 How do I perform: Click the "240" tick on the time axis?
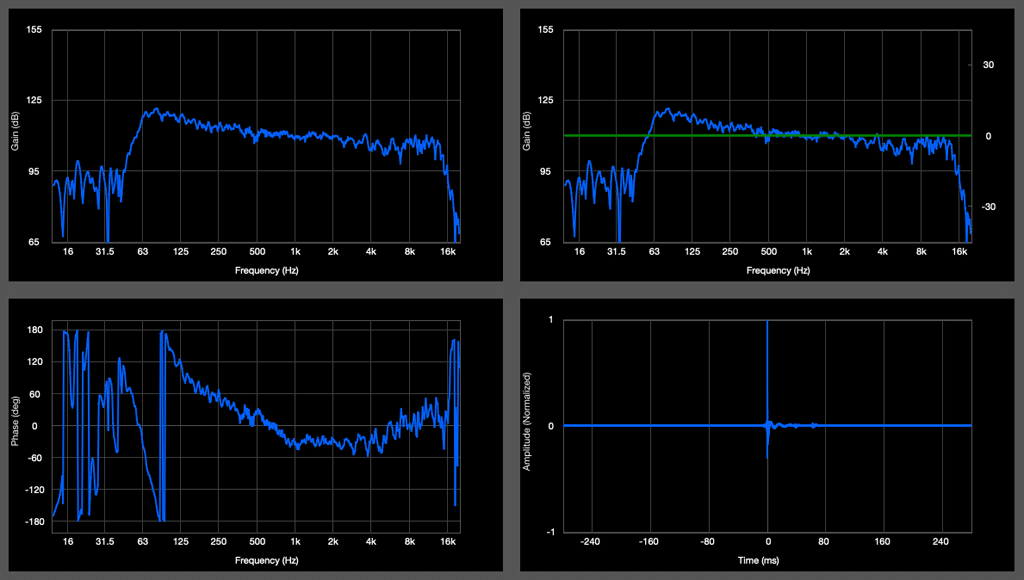938,542
